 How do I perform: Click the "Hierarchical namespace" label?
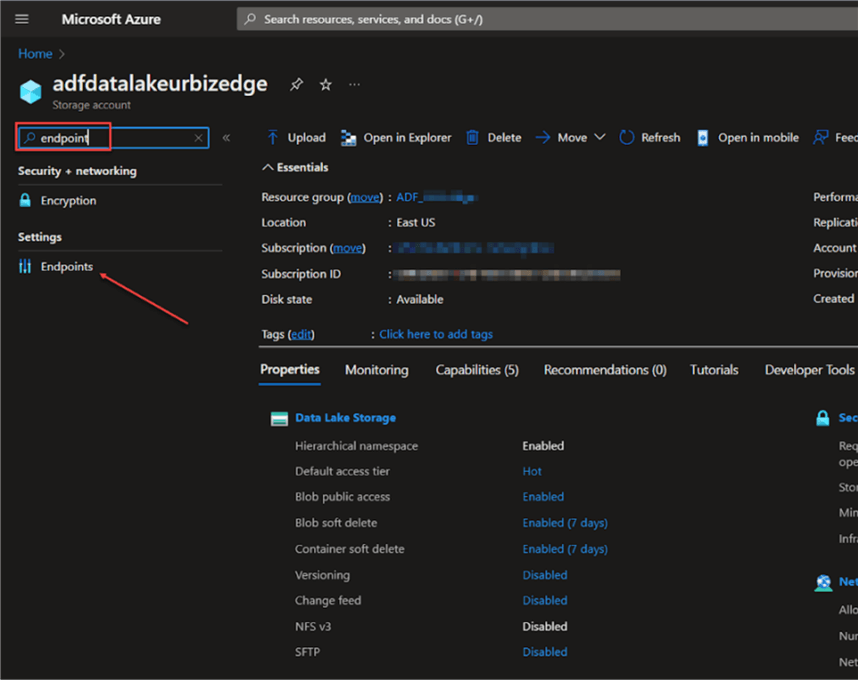point(356,446)
